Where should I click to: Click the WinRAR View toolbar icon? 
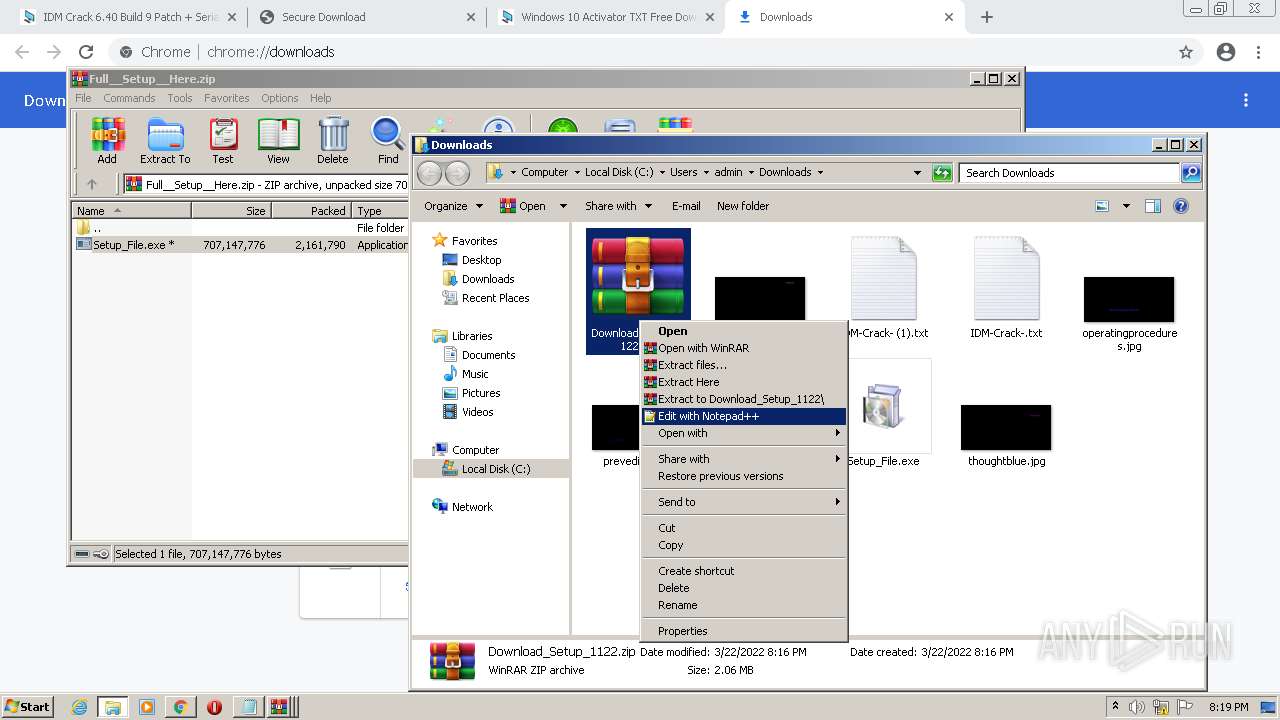click(x=278, y=140)
